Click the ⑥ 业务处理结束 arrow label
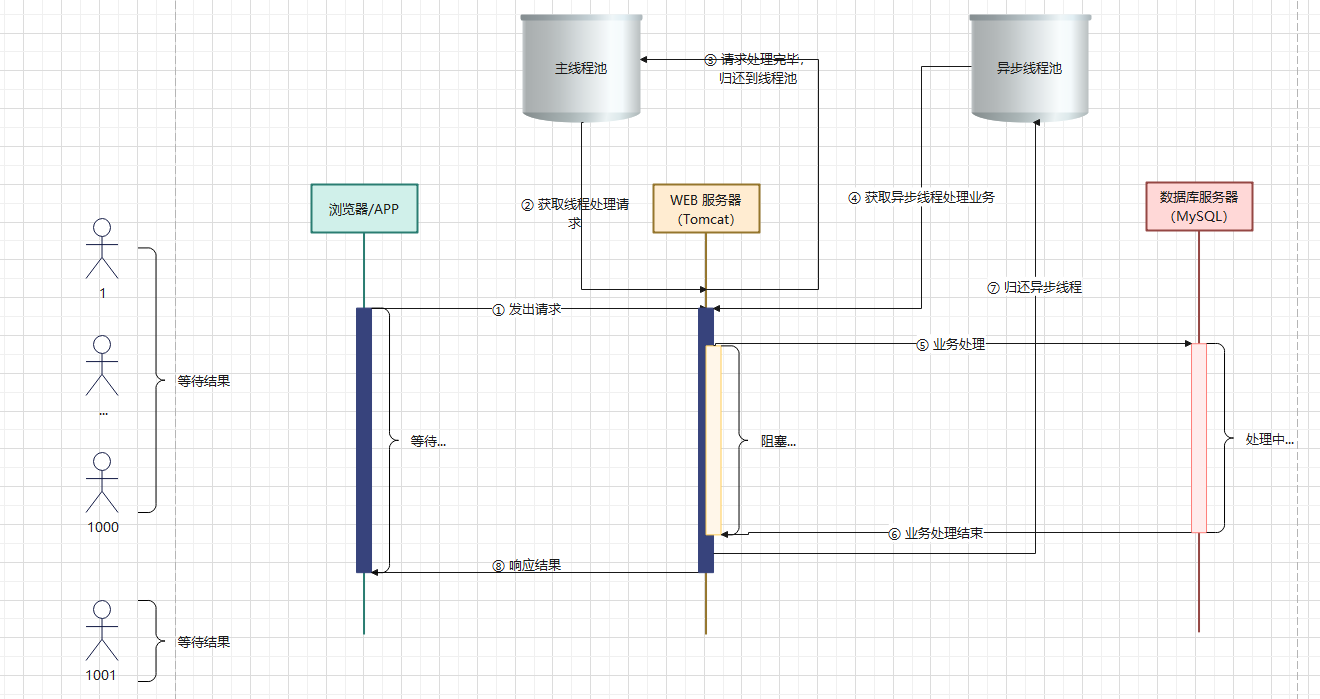This screenshot has height=699, width=1320. click(x=936, y=533)
